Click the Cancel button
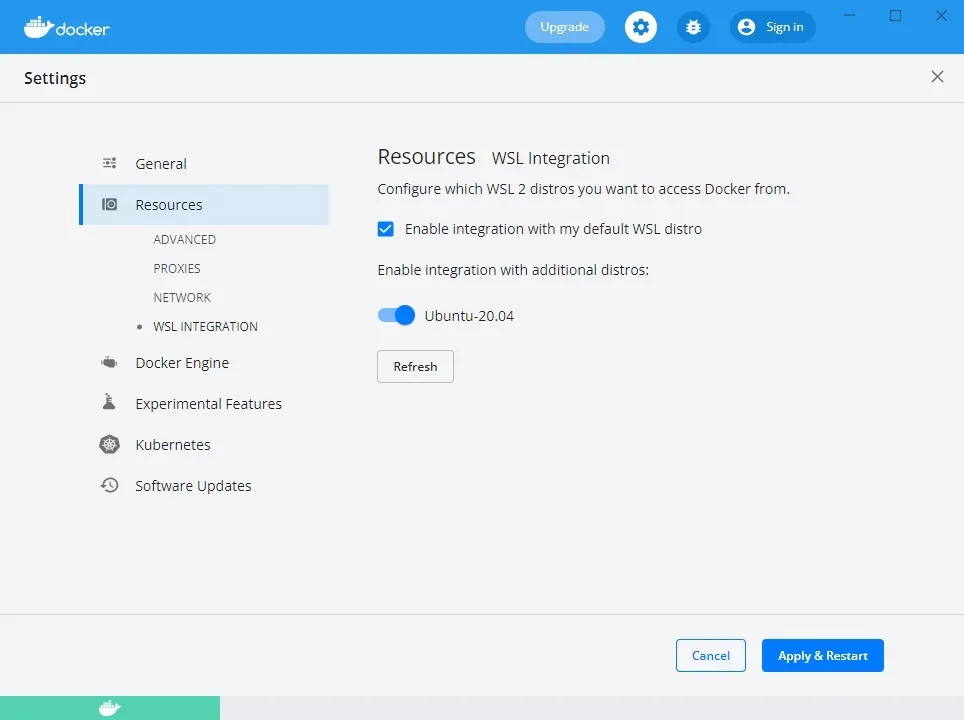Screen dimensions: 964x720 point(711,655)
